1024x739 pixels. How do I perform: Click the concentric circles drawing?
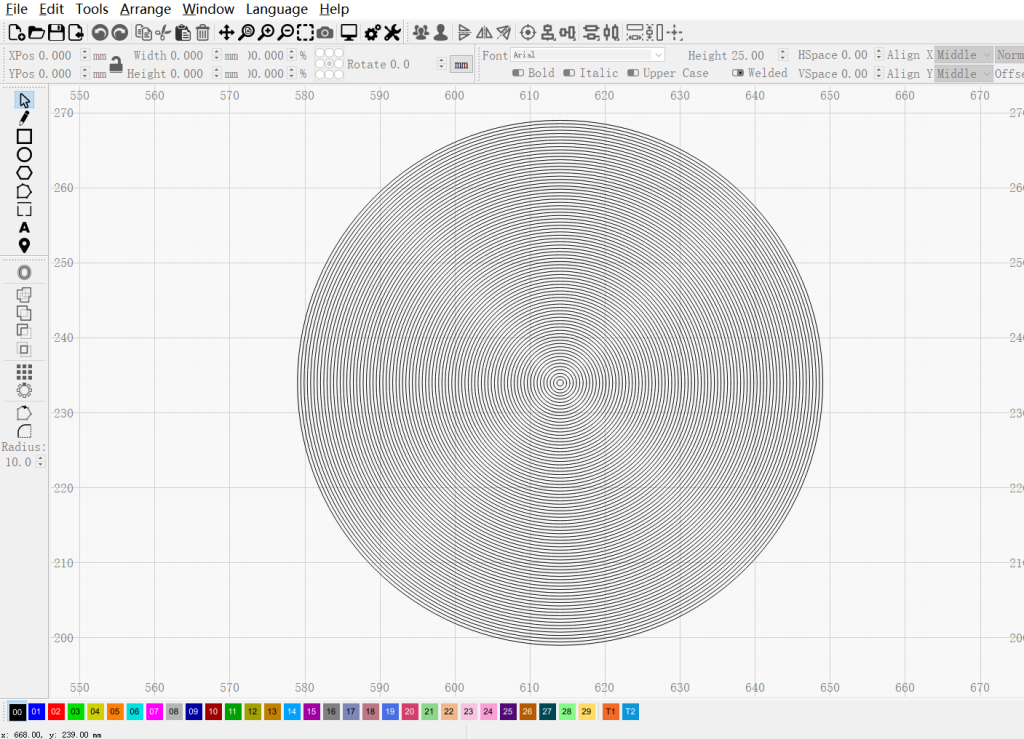[x=560, y=383]
